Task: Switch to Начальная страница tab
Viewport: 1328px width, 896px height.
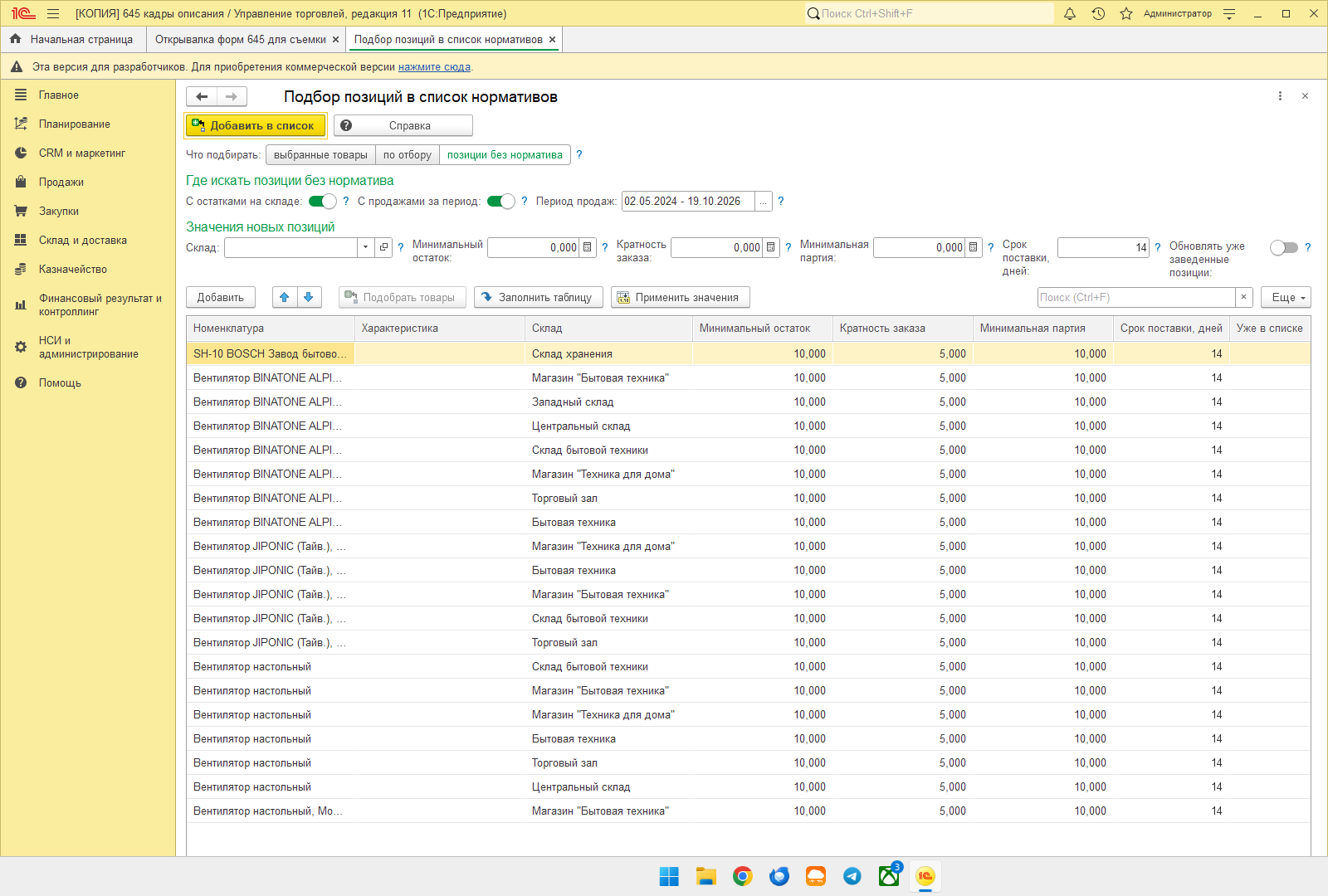Action: 72,39
